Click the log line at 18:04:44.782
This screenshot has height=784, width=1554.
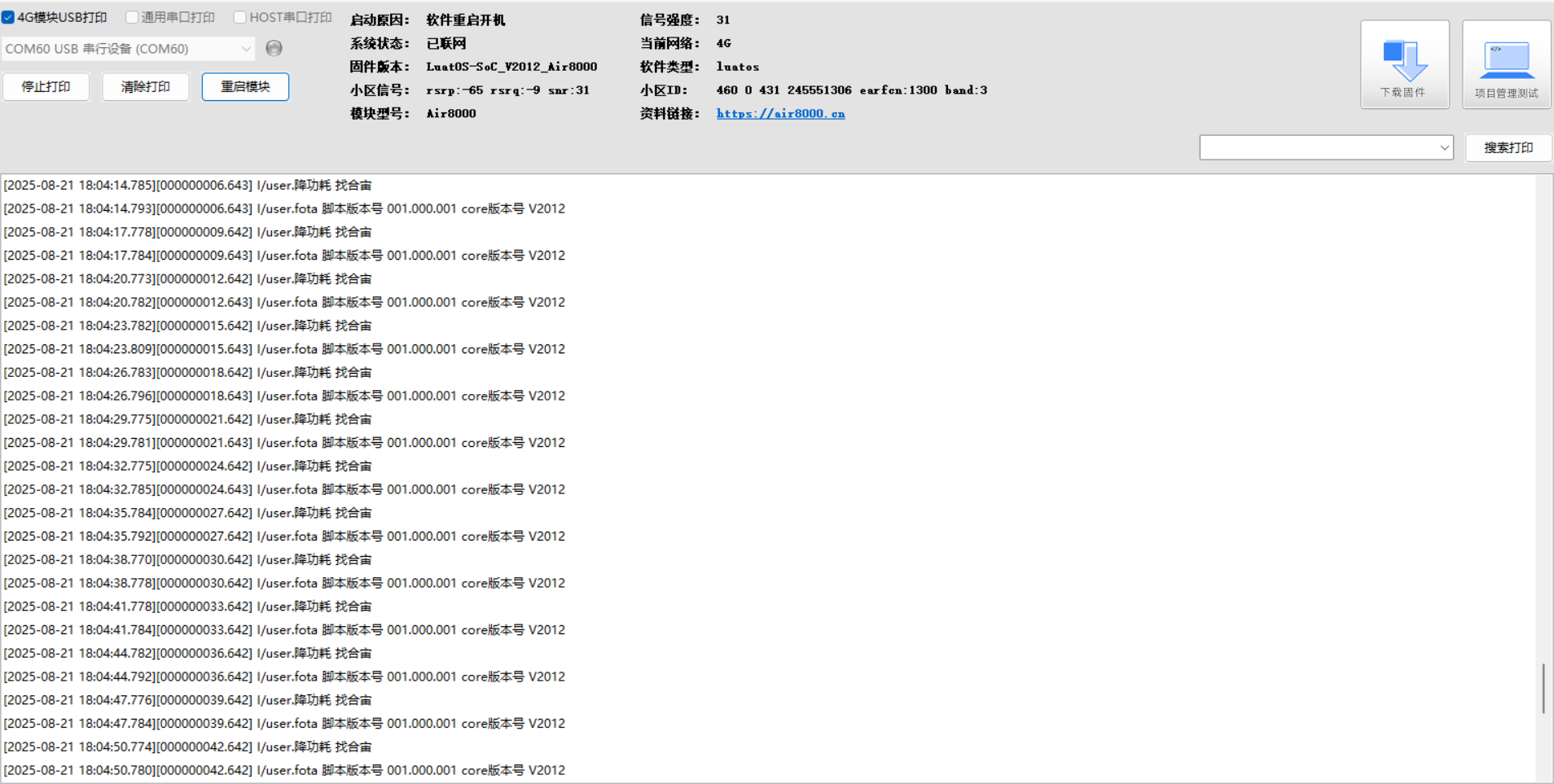coord(187,654)
